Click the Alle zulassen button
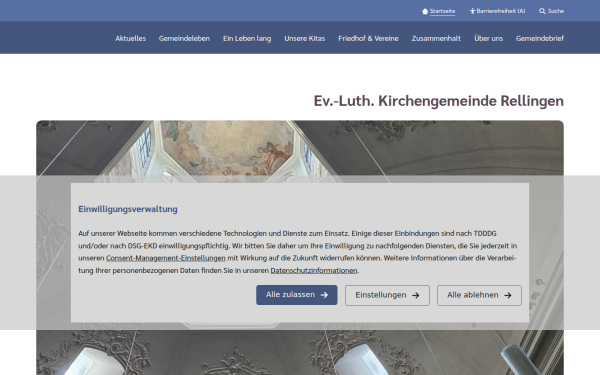Viewport: 600px width, 375px height. coord(297,295)
